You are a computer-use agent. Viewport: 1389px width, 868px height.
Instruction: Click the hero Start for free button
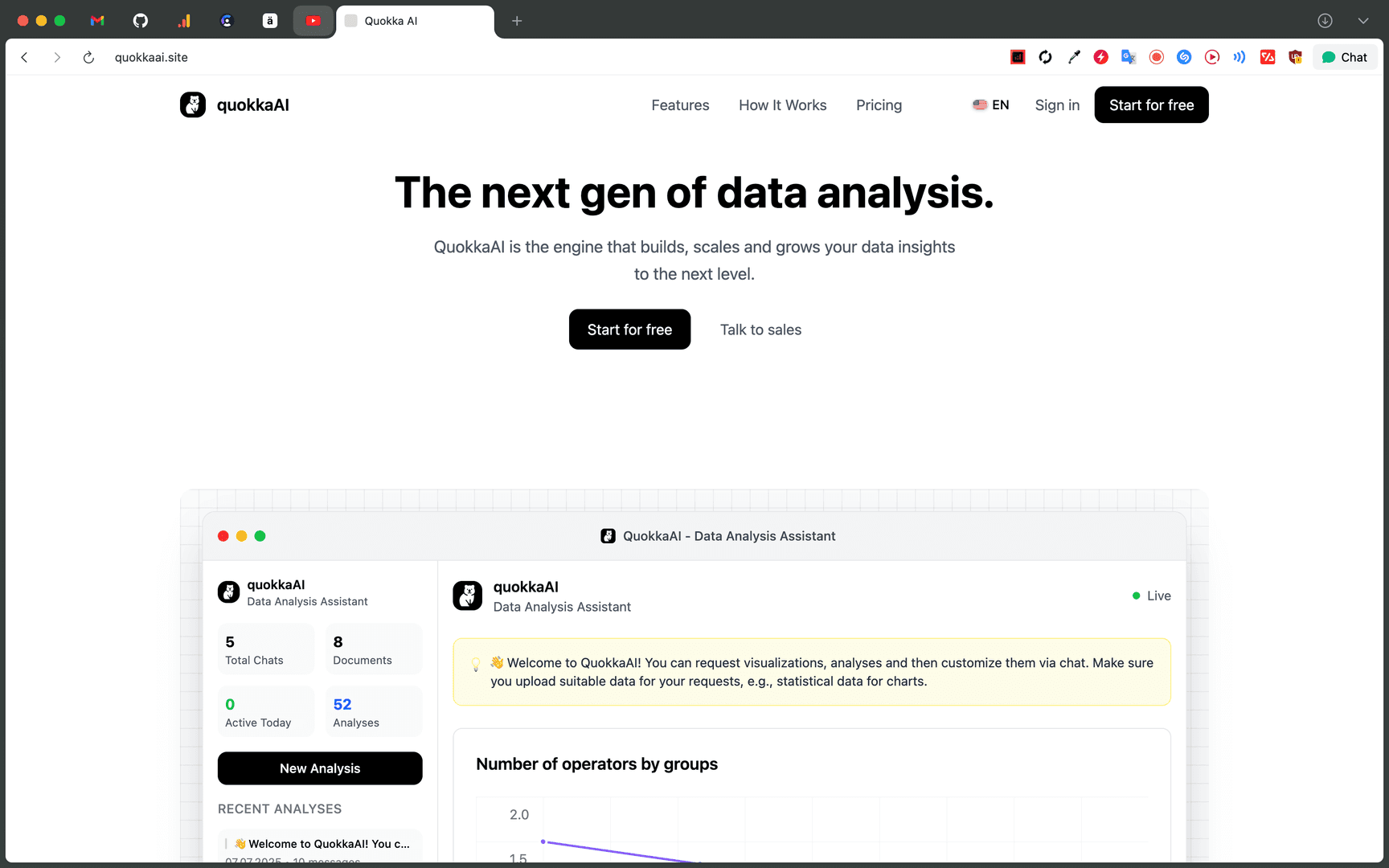(629, 330)
